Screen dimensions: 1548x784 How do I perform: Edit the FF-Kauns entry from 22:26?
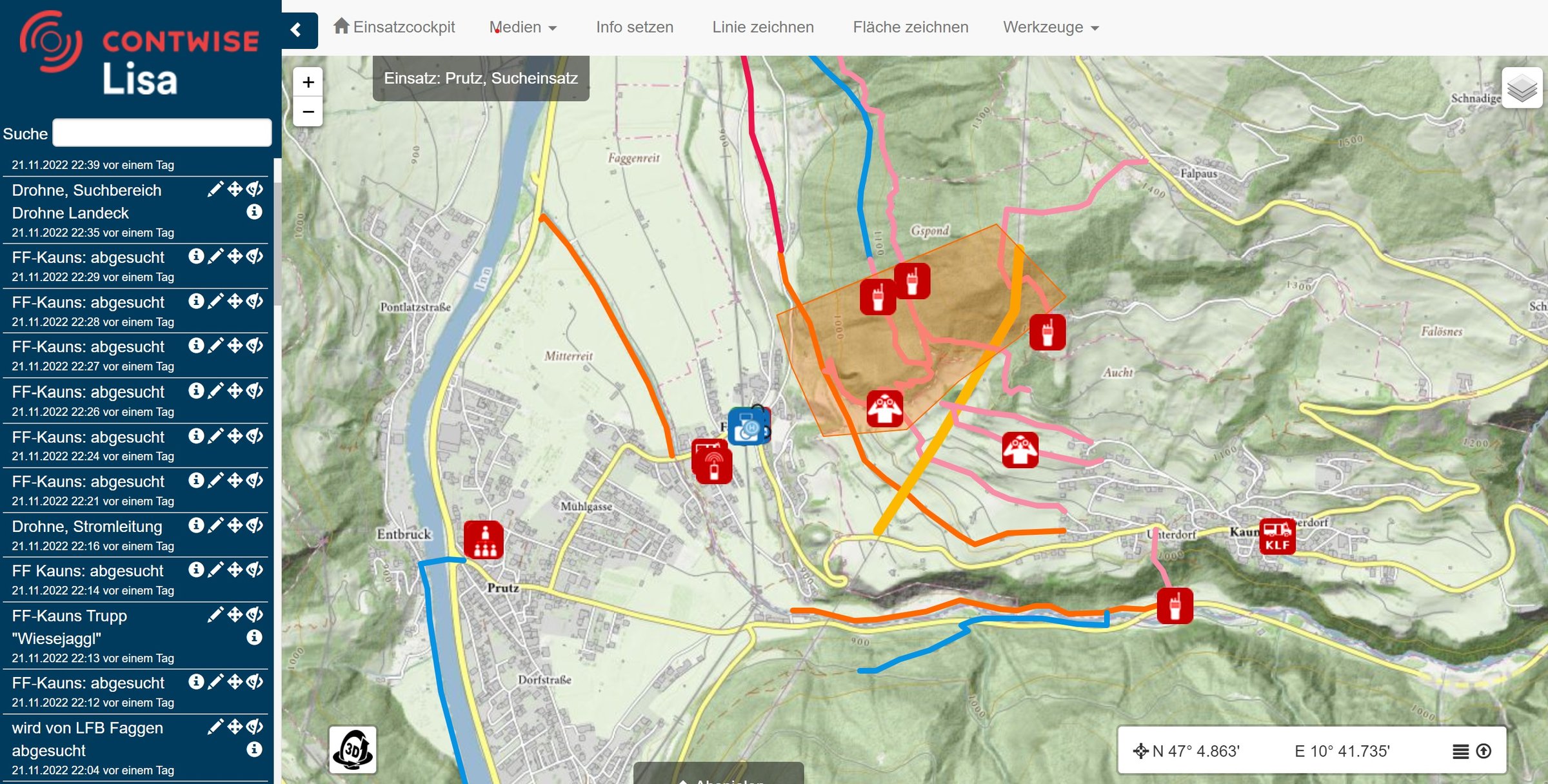[215, 391]
